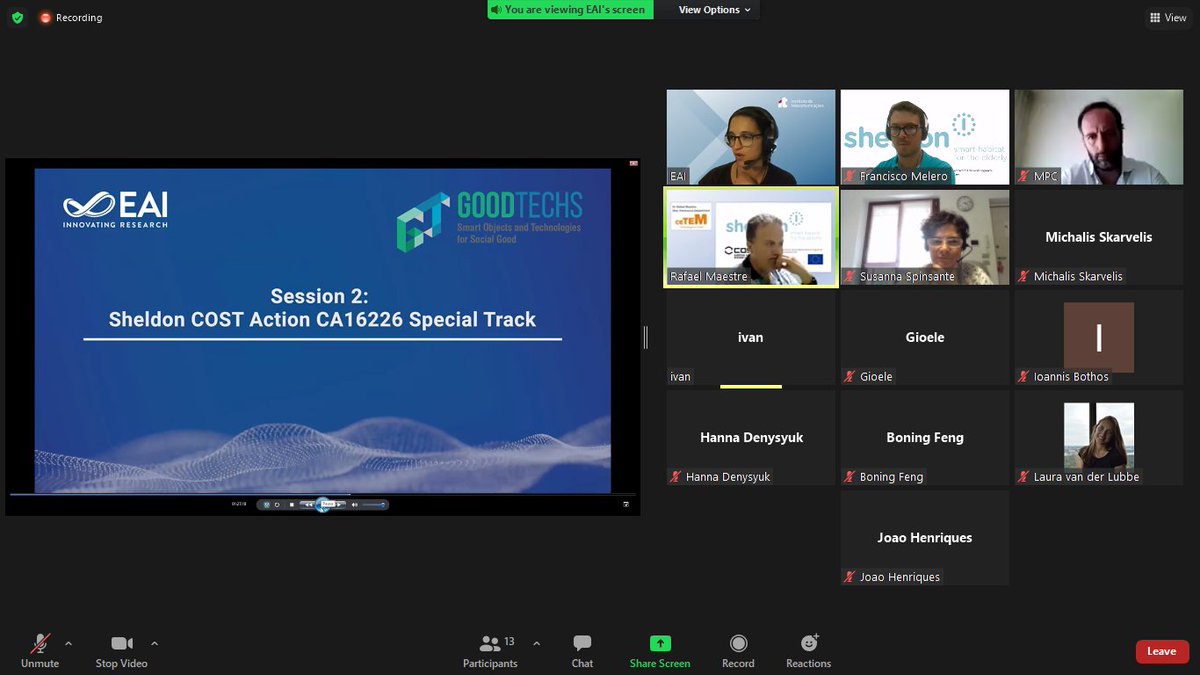Open audio options chevron next to Unmute
This screenshot has width=1200, height=675.
(68, 643)
